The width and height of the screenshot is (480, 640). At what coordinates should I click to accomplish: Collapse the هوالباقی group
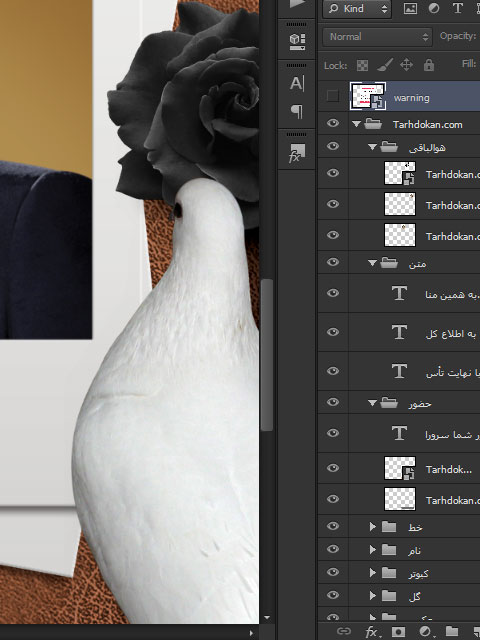click(372, 147)
